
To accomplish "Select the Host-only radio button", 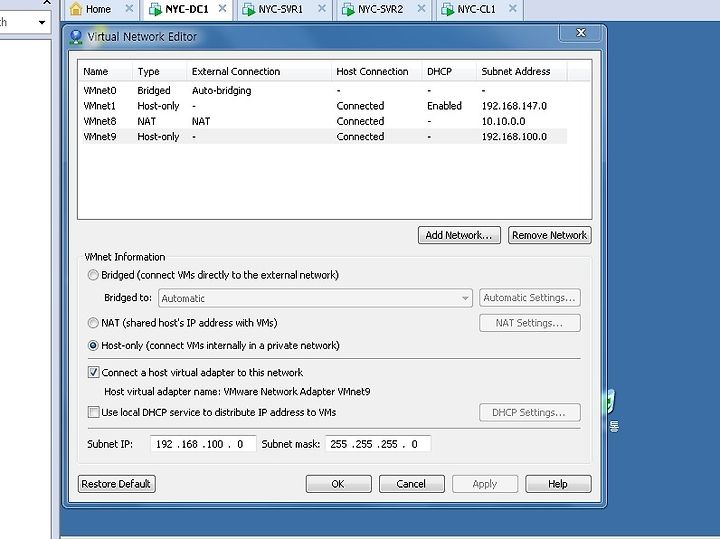I will point(93,345).
